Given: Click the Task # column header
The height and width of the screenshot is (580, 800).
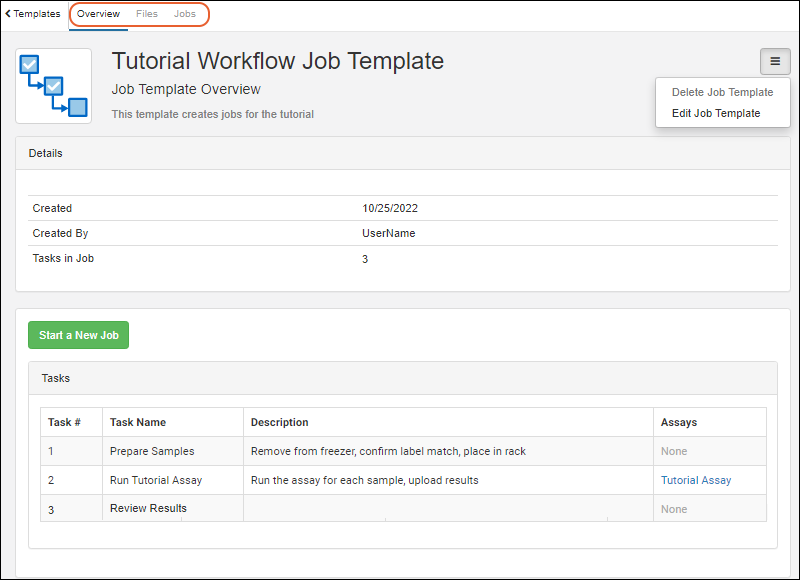Looking at the screenshot, I should pos(64,422).
